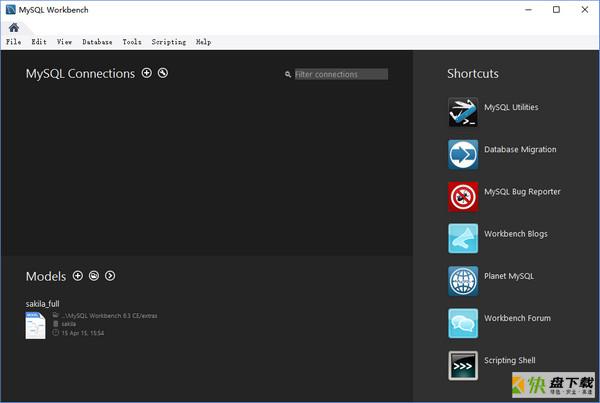The image size is (600, 403).
Task: Click the Workbench Forum label
Action: click(x=517, y=318)
